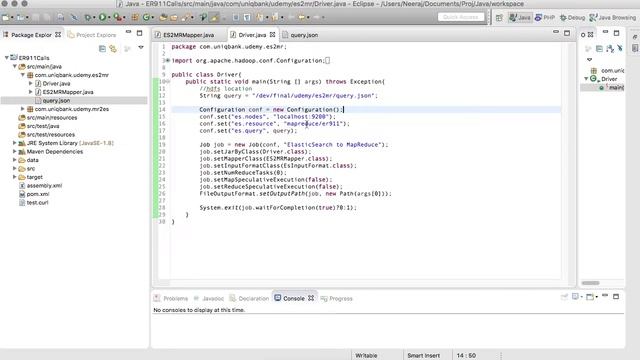Viewport: 640px width, 360px height.
Task: Click the New file wizard toolbar icon
Action: click(5, 18)
